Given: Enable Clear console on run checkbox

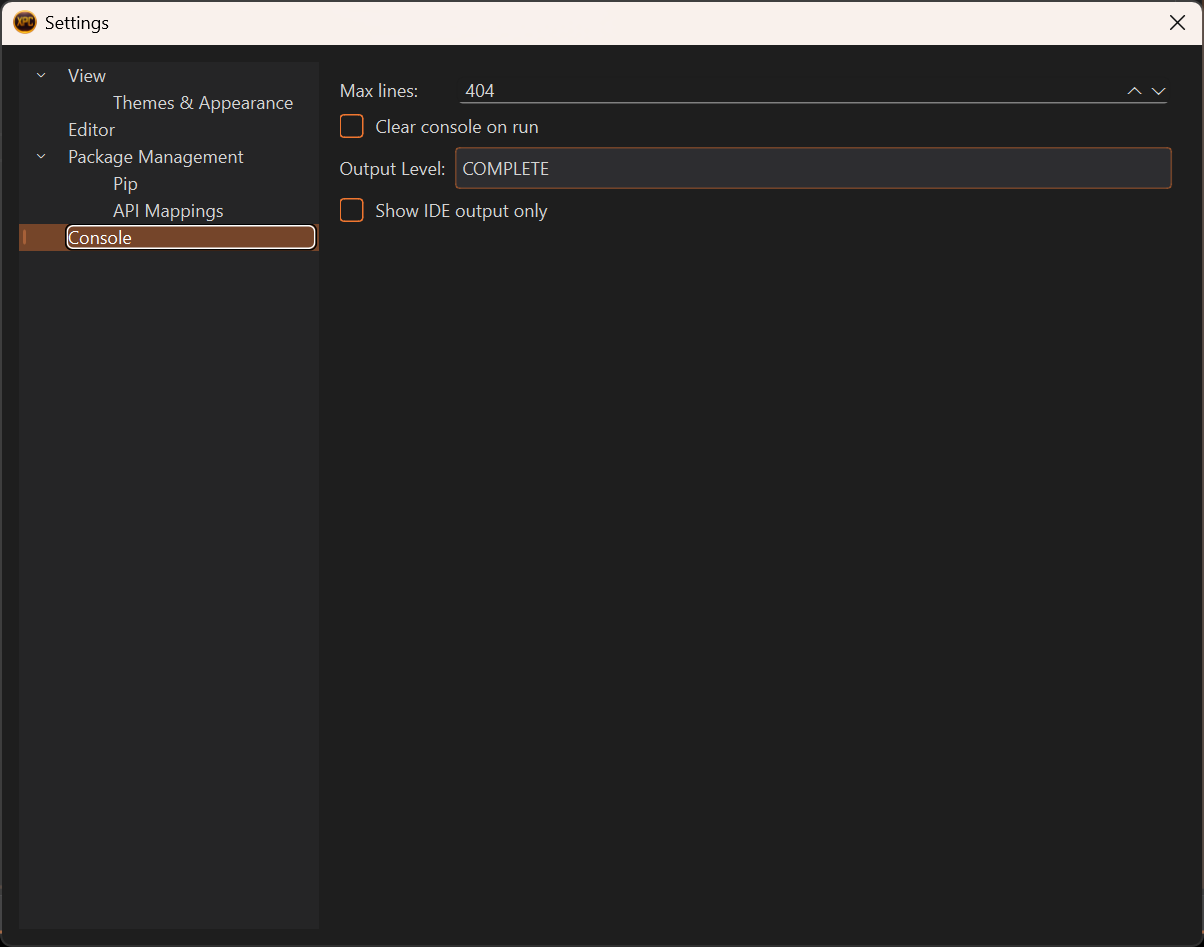Looking at the screenshot, I should 352,127.
